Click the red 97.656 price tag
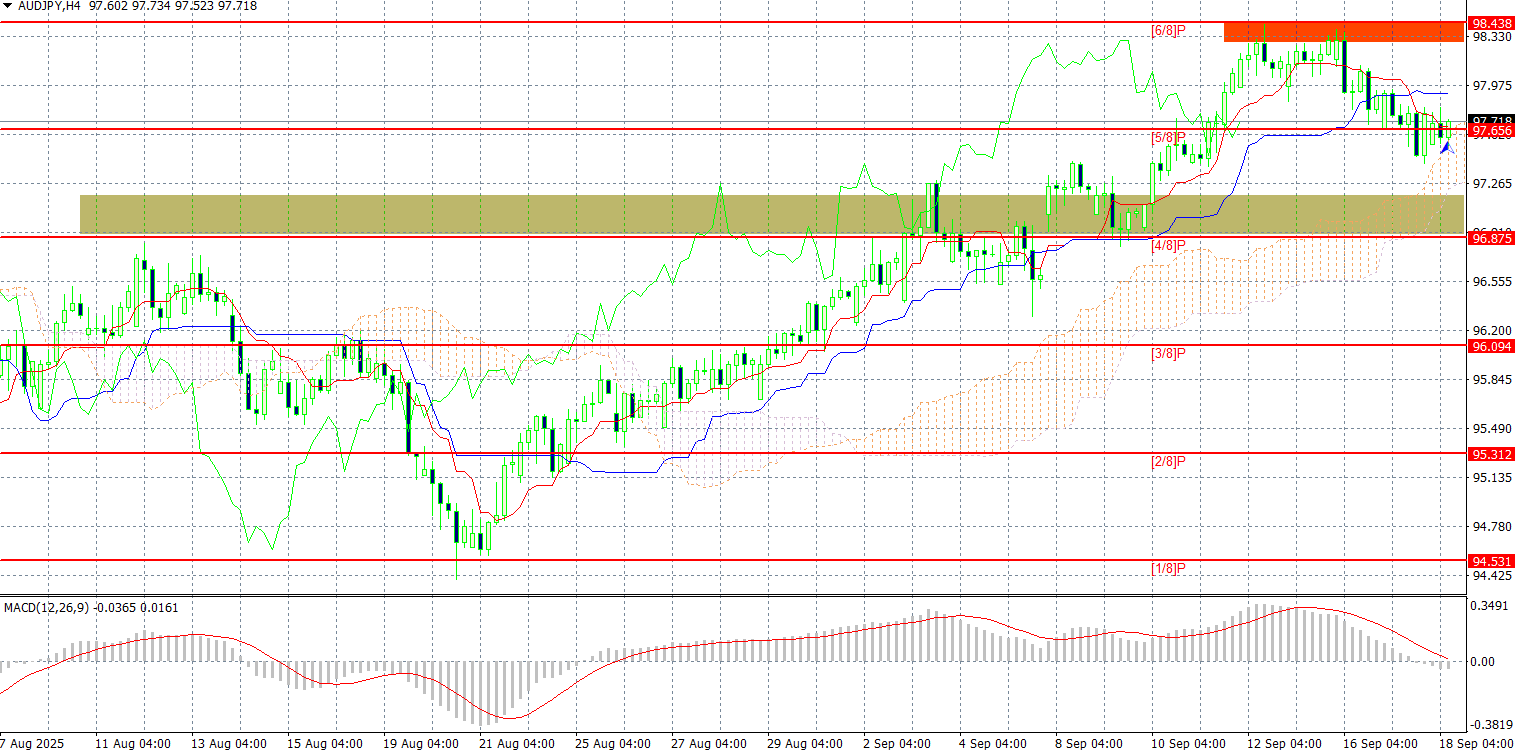 (x=1491, y=131)
